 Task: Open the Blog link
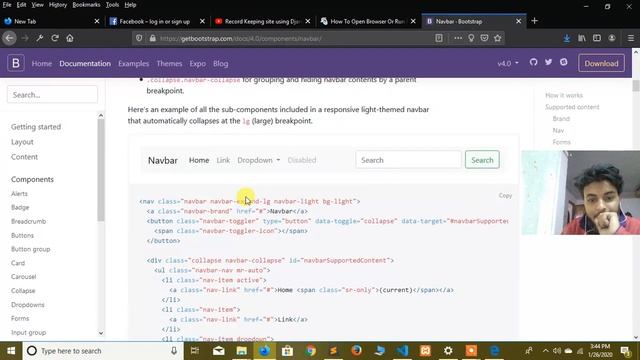pos(220,63)
